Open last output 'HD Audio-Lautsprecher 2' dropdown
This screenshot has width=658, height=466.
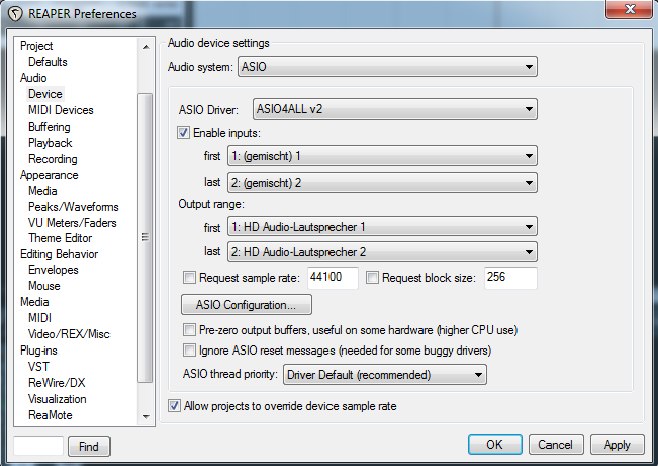pyautogui.click(x=382, y=252)
